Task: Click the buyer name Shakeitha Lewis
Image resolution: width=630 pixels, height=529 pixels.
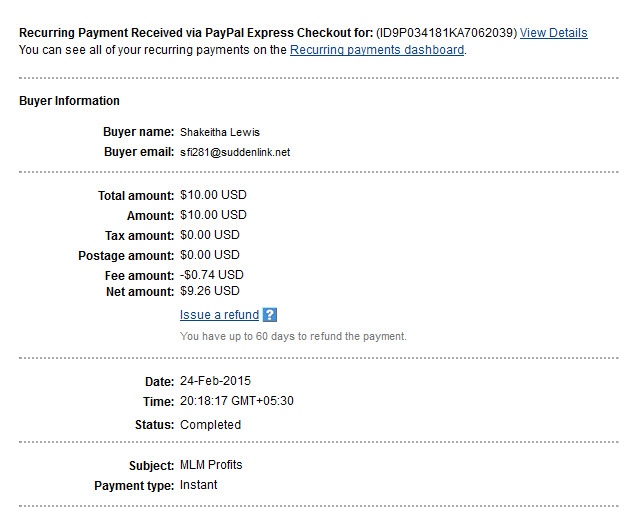Action: click(220, 132)
